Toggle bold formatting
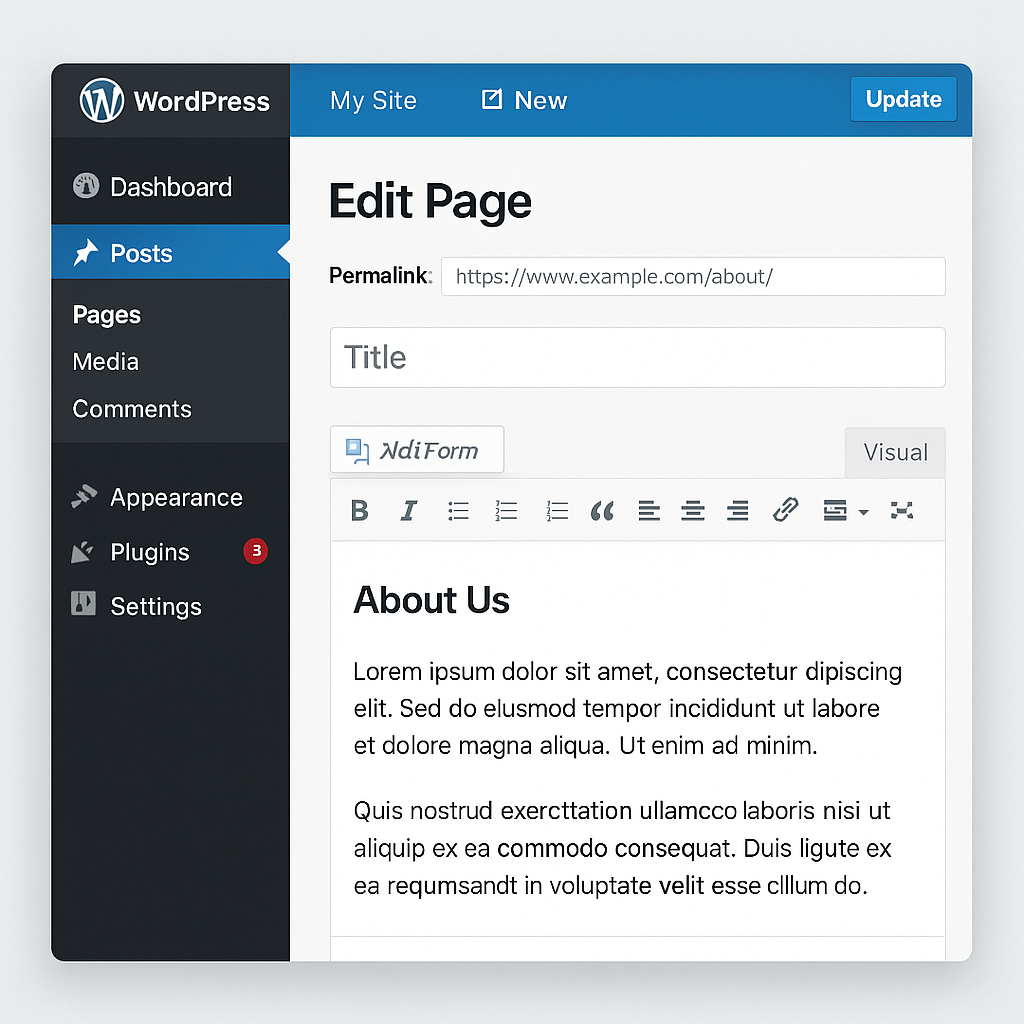Screen dimensions: 1024x1024 pyautogui.click(x=359, y=510)
